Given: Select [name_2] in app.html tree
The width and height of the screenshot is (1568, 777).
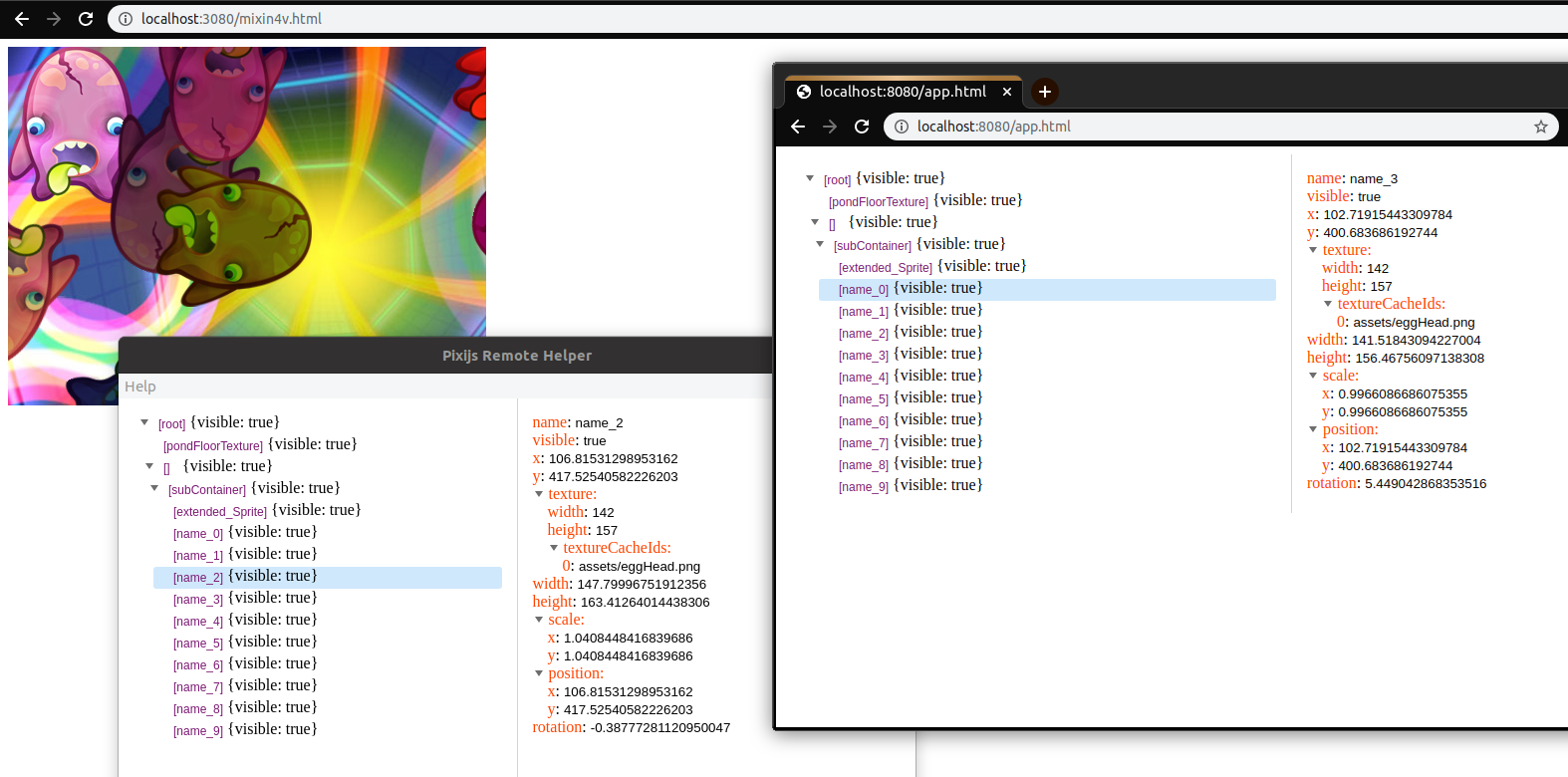Looking at the screenshot, I should [x=864, y=333].
